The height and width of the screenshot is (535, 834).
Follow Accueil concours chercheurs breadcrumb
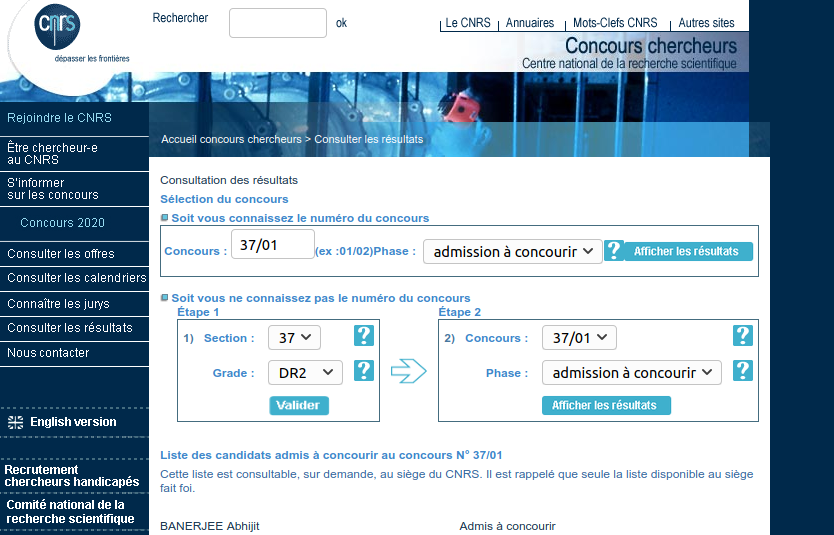click(231, 139)
